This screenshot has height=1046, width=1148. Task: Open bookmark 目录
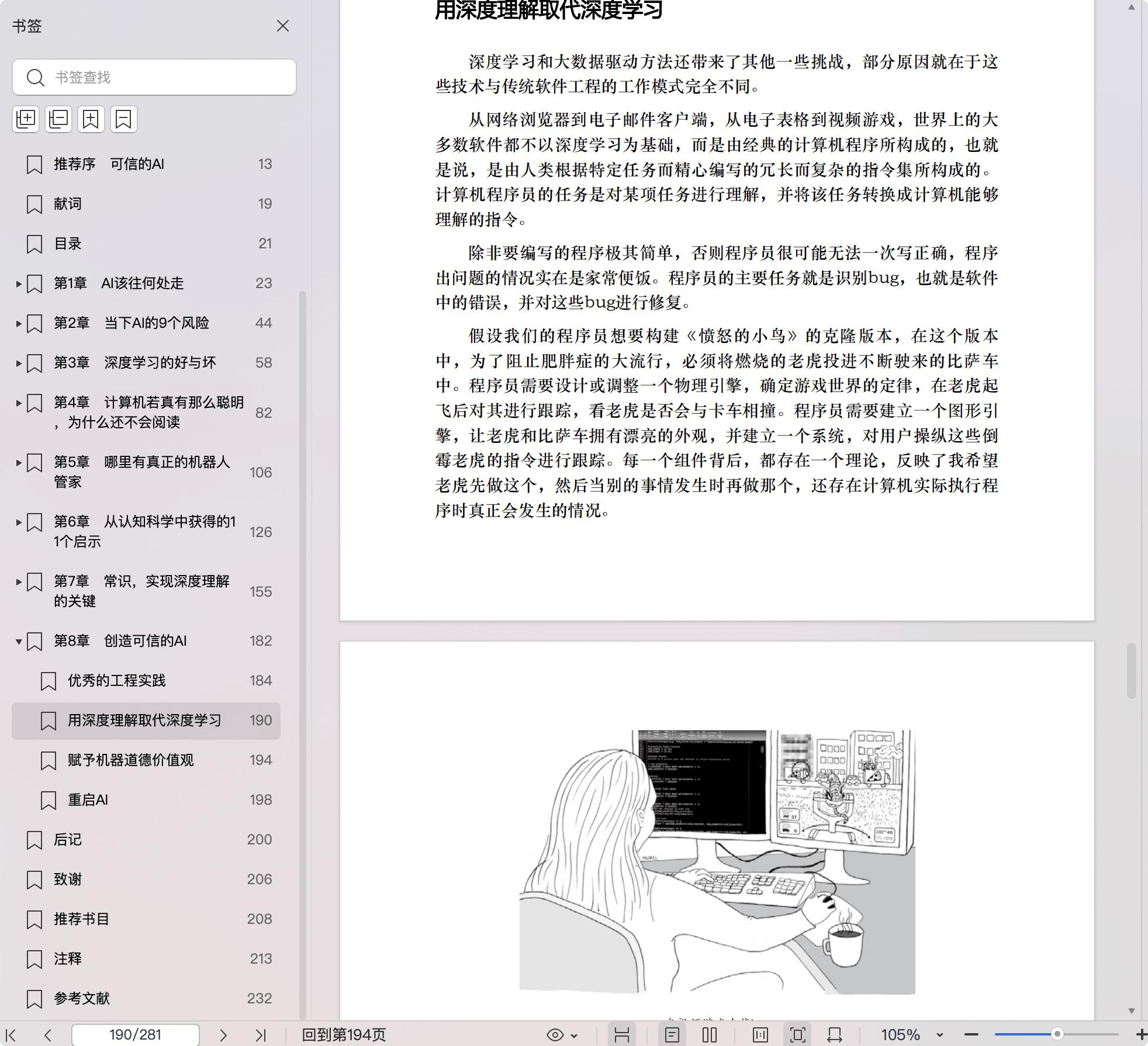point(146,244)
